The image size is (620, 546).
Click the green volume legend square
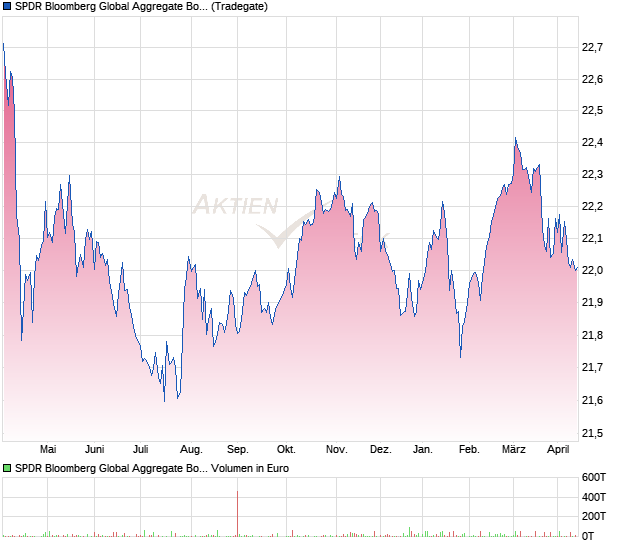click(8, 468)
